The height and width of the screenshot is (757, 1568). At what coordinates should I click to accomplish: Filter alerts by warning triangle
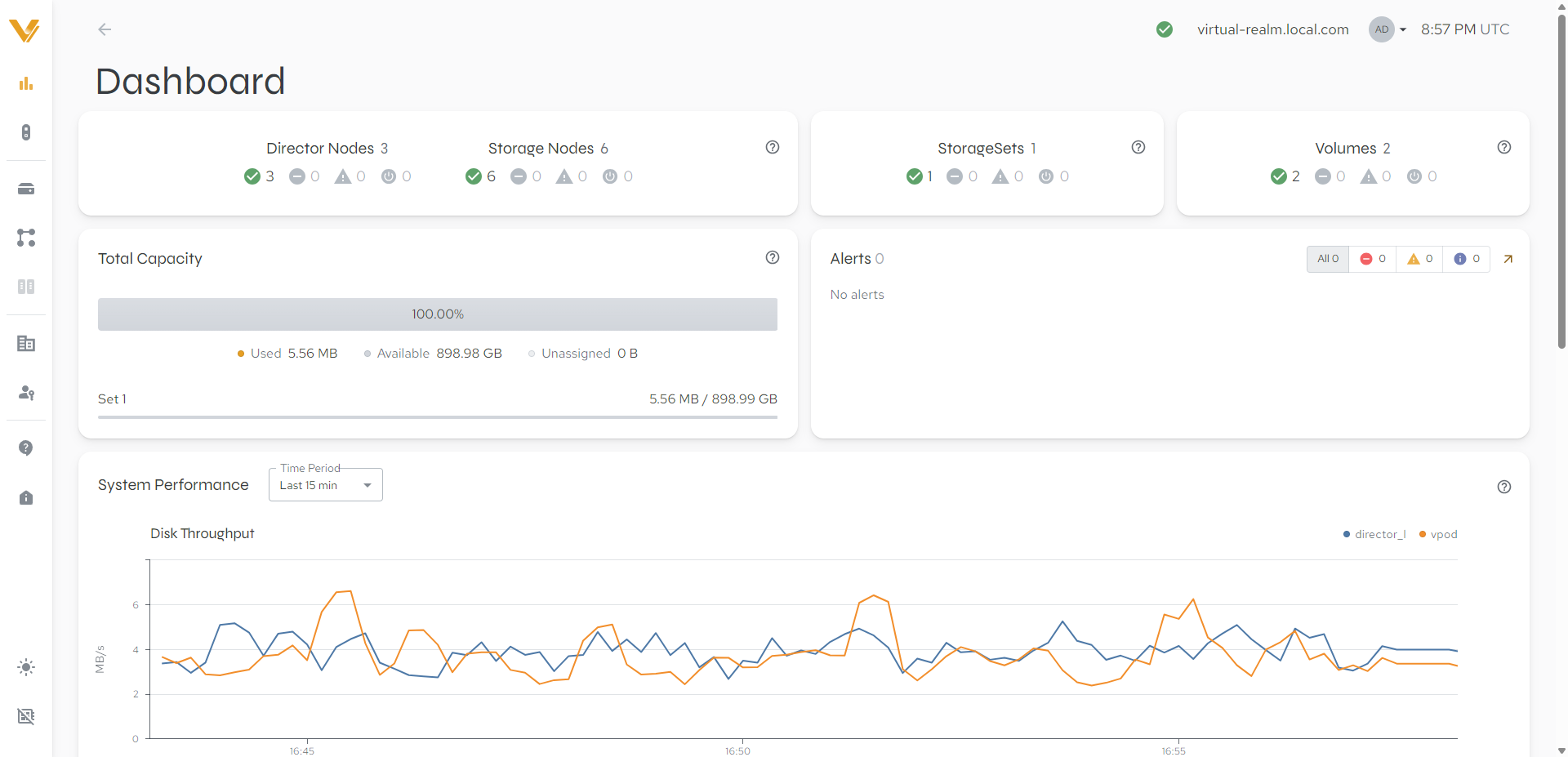[x=1420, y=259]
